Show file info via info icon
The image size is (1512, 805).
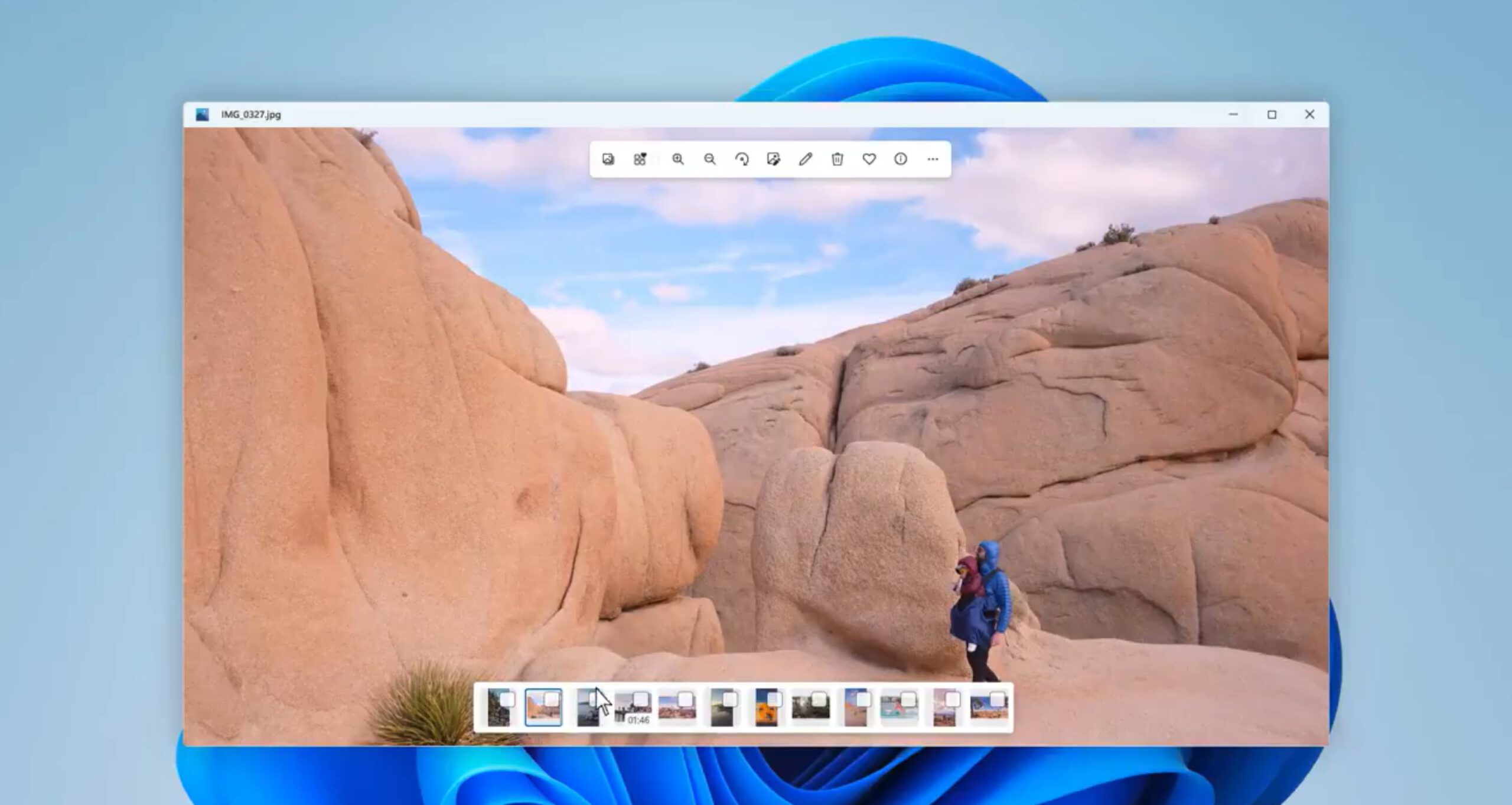click(x=900, y=159)
